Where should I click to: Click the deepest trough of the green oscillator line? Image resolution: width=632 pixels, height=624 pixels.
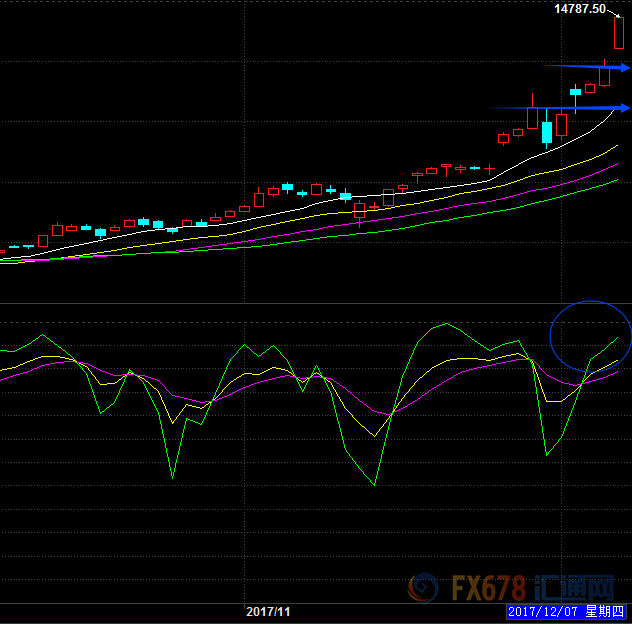[375, 485]
